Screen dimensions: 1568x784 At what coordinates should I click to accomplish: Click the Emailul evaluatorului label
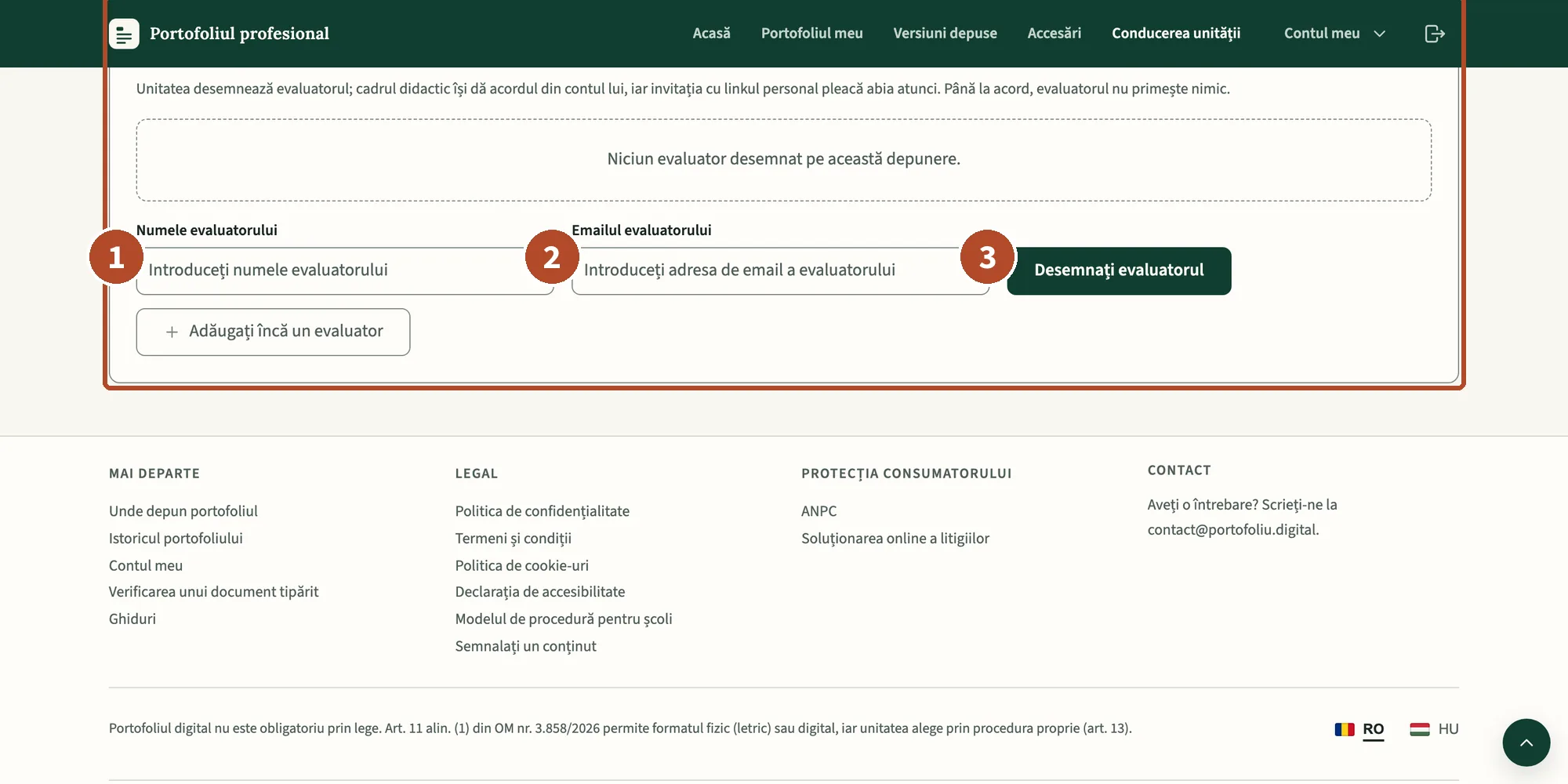pos(641,230)
